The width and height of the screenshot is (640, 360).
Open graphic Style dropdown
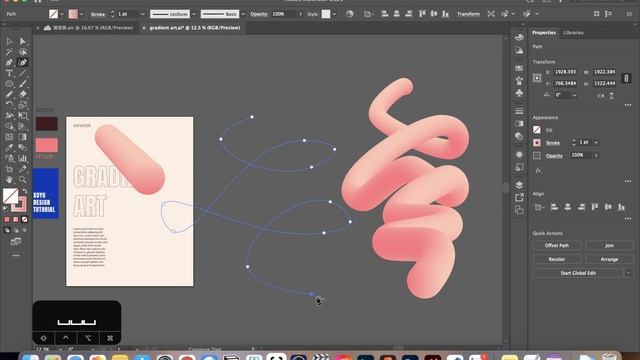pos(334,14)
